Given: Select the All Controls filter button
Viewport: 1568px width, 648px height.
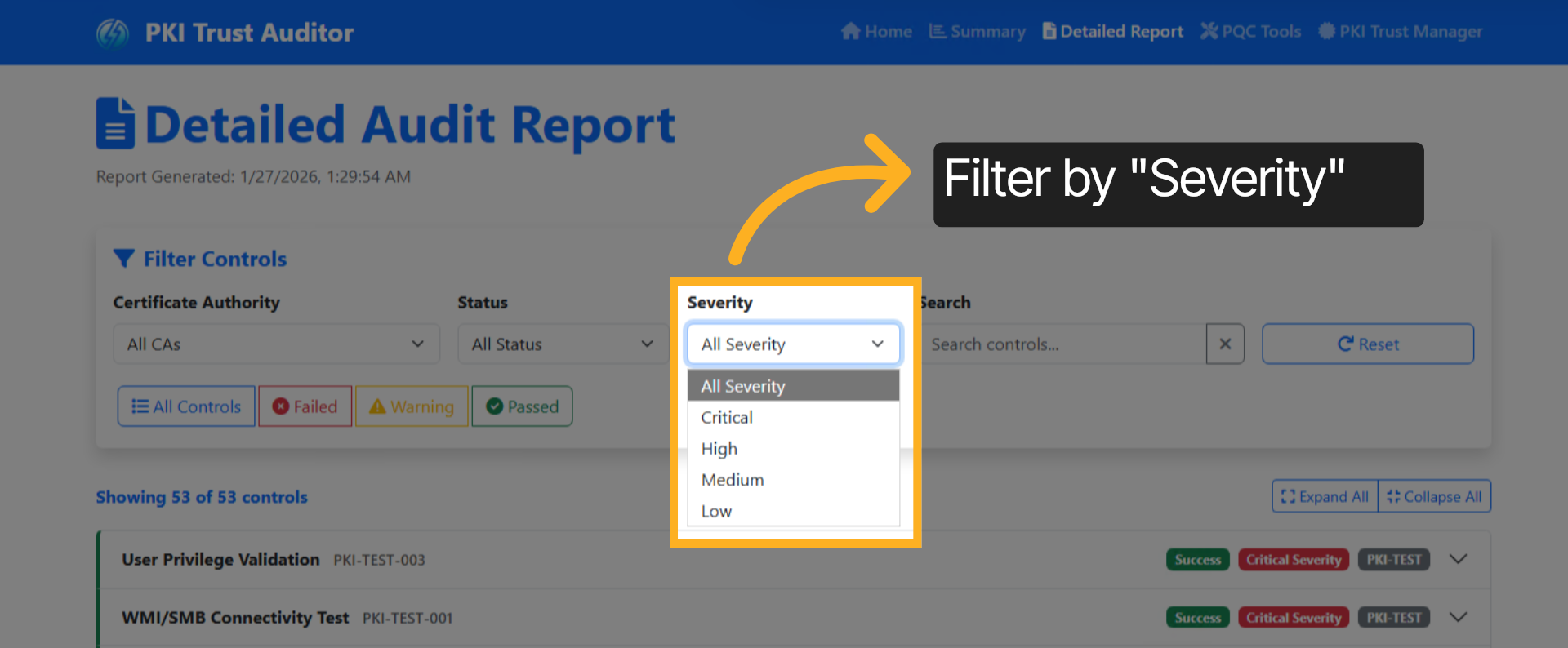Looking at the screenshot, I should click(186, 406).
